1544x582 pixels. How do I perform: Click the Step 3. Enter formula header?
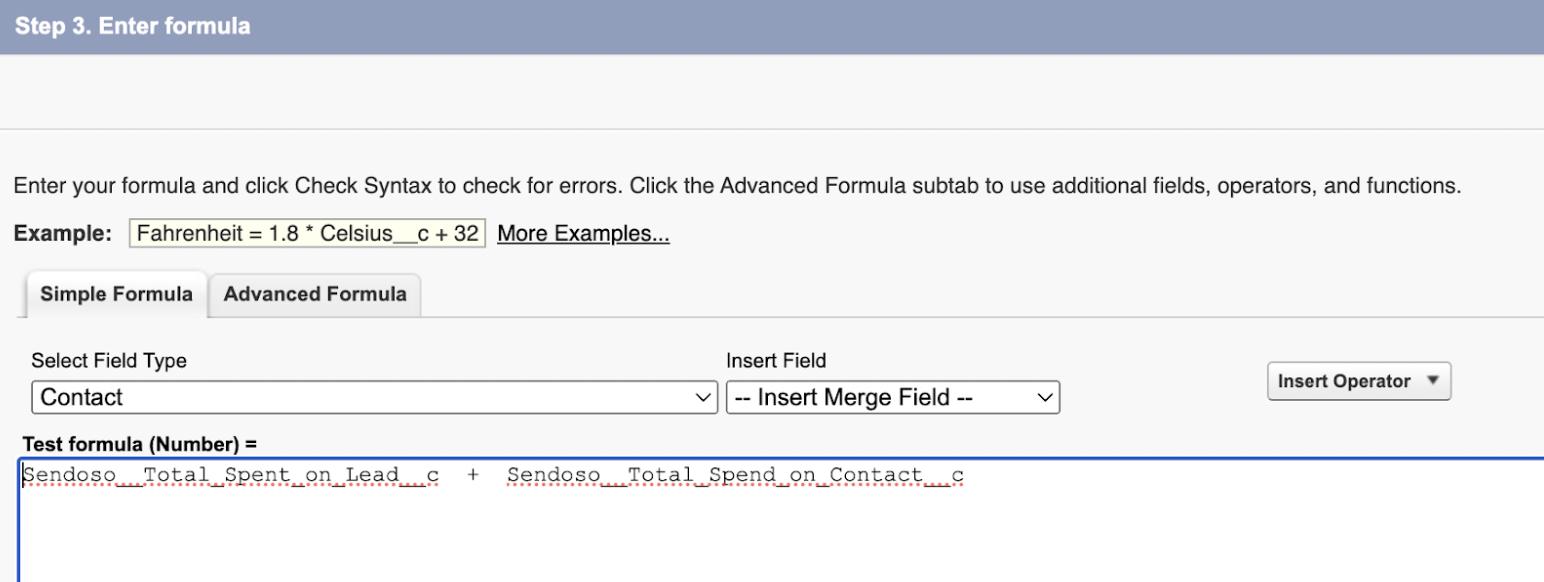(132, 26)
